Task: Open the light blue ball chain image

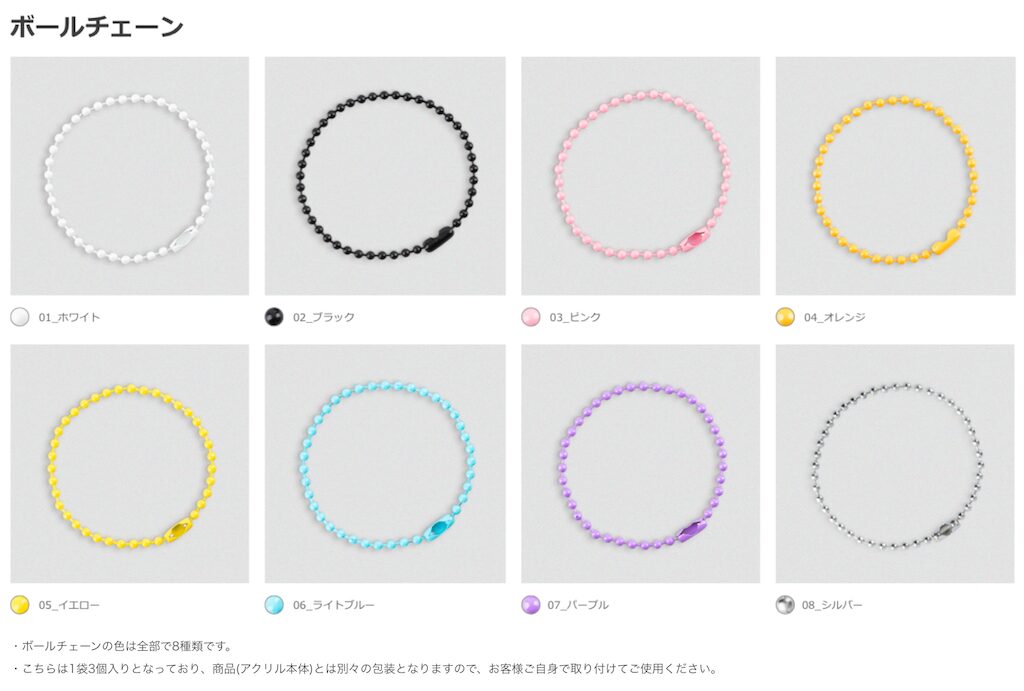Action: click(385, 464)
